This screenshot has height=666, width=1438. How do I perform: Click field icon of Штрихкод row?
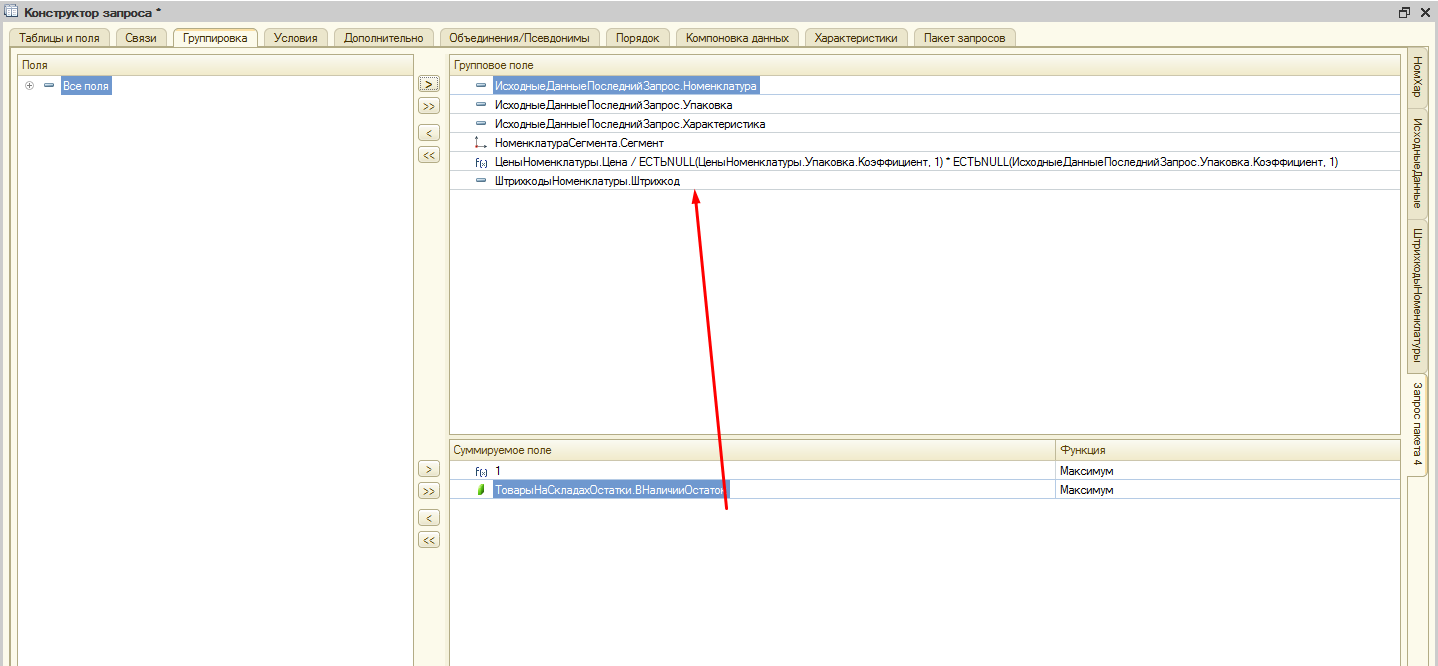click(x=481, y=181)
